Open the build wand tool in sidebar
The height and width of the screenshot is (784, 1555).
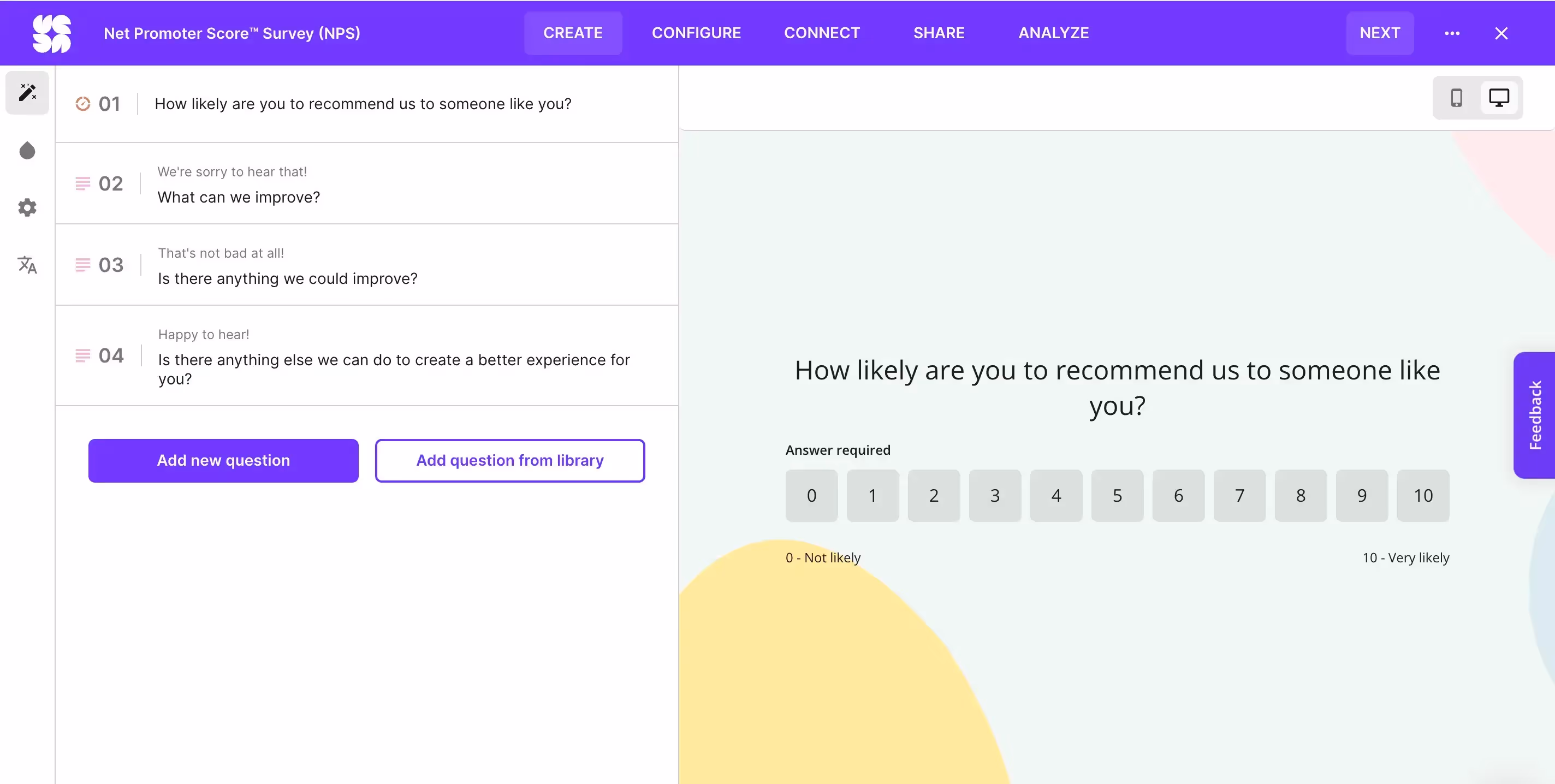[x=27, y=92]
